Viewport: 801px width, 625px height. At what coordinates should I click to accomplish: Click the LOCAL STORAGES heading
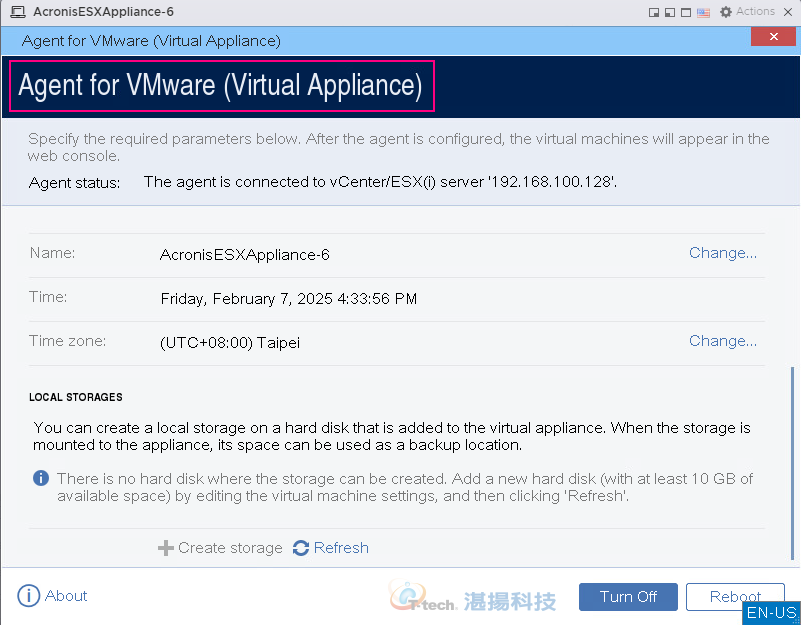[x=76, y=397]
